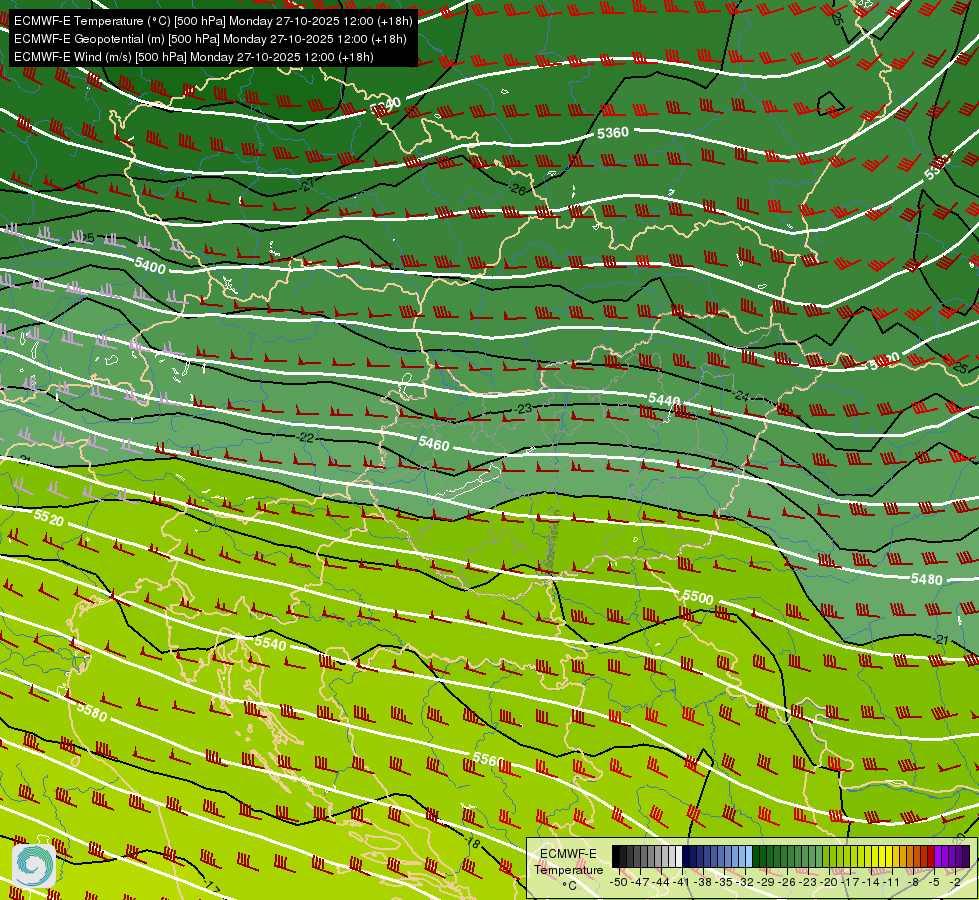Click the -23 isotherm label on the map
This screenshot has width=979, height=900.
point(524,408)
